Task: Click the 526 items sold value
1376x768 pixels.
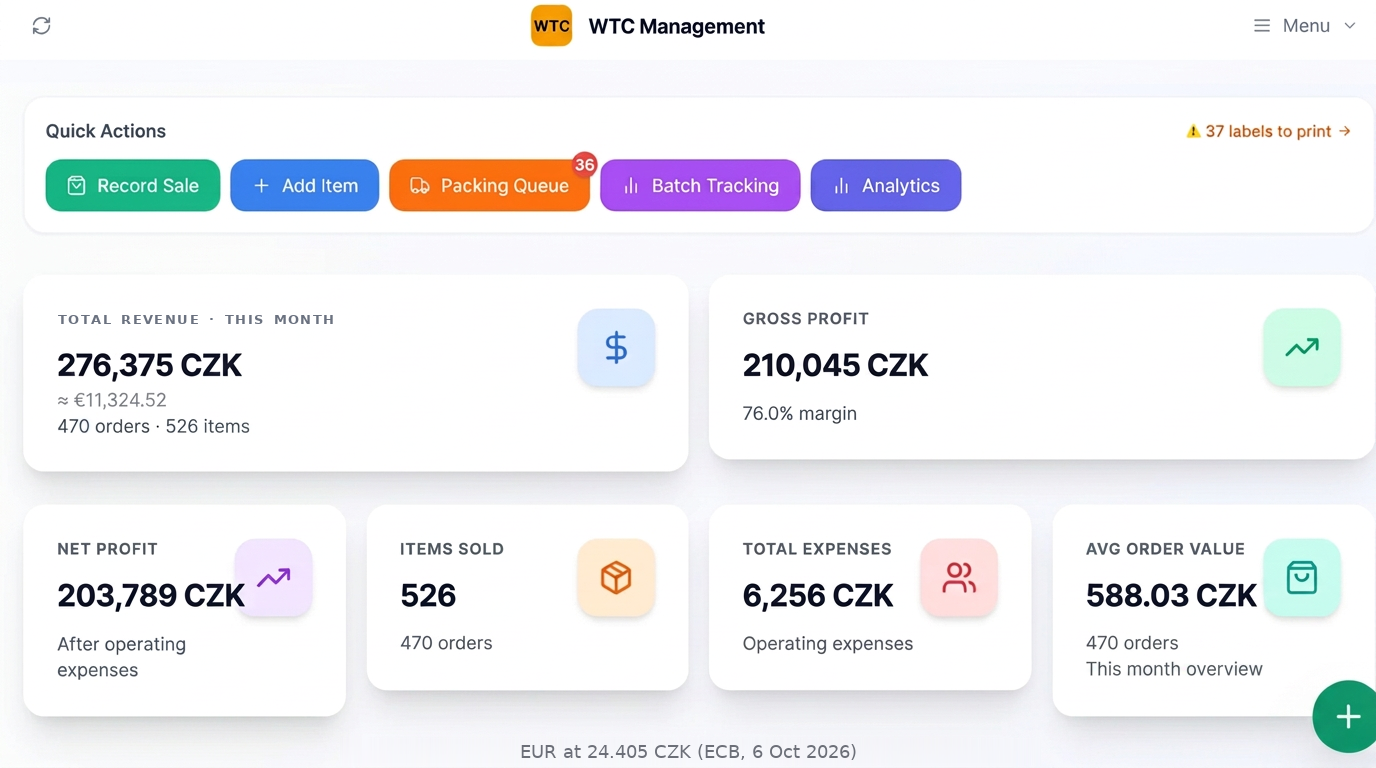Action: [428, 595]
